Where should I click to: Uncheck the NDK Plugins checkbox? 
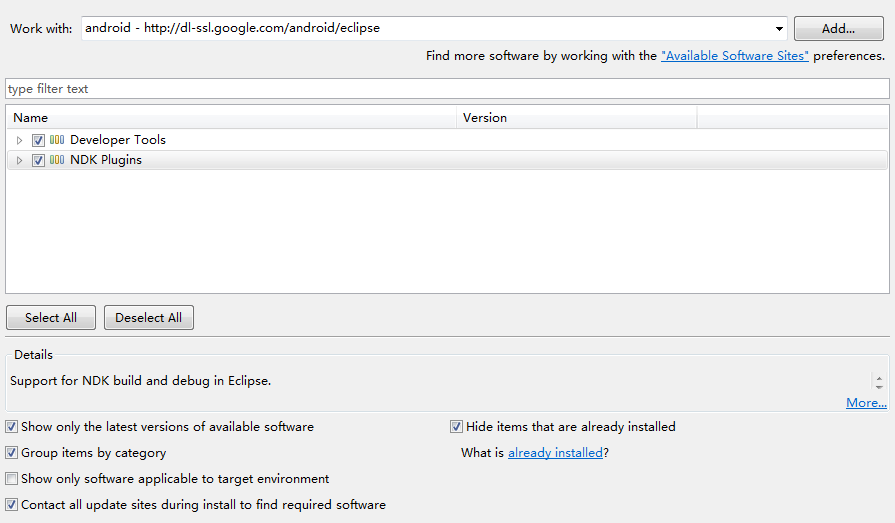click(x=38, y=160)
